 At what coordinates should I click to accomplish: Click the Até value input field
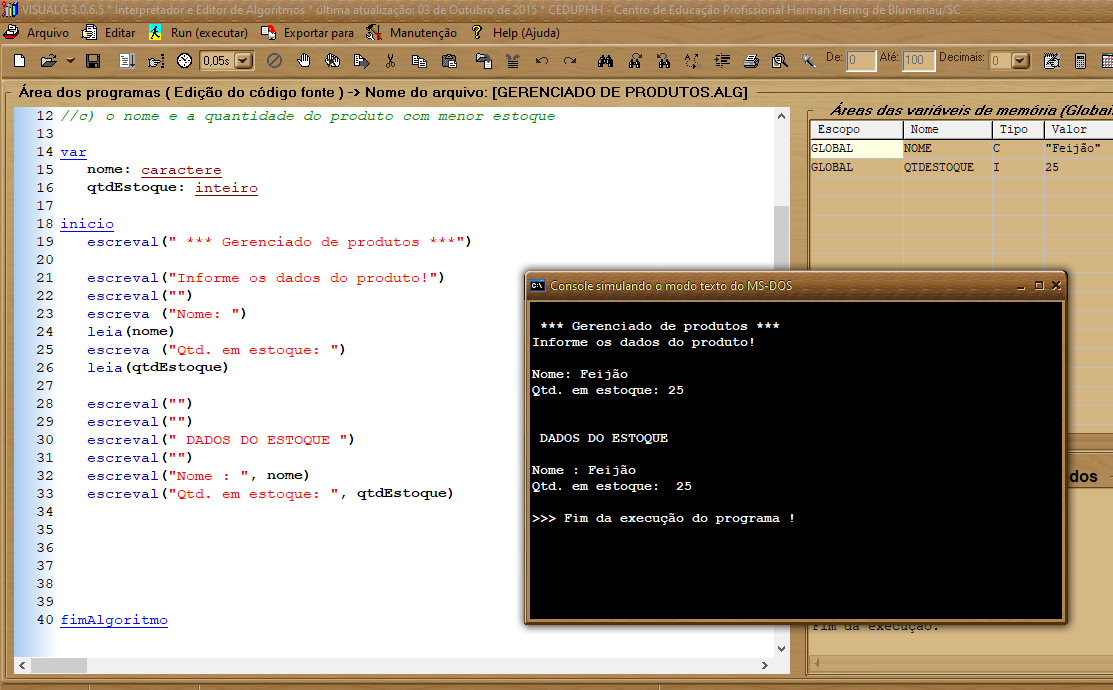coord(919,60)
